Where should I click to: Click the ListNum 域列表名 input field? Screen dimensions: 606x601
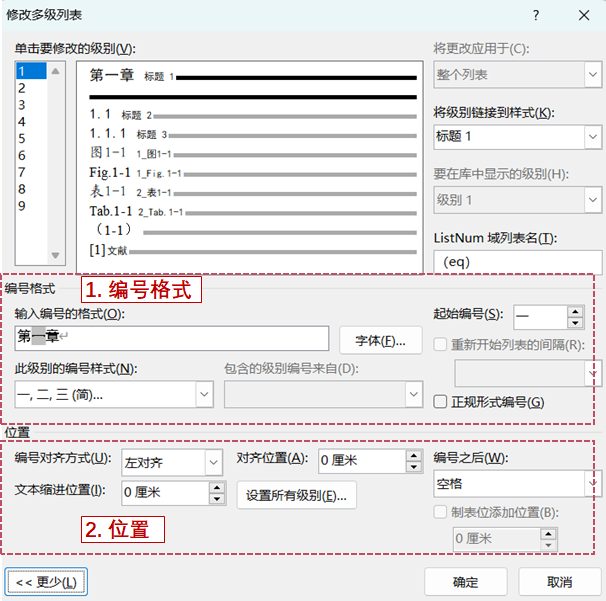point(517,262)
